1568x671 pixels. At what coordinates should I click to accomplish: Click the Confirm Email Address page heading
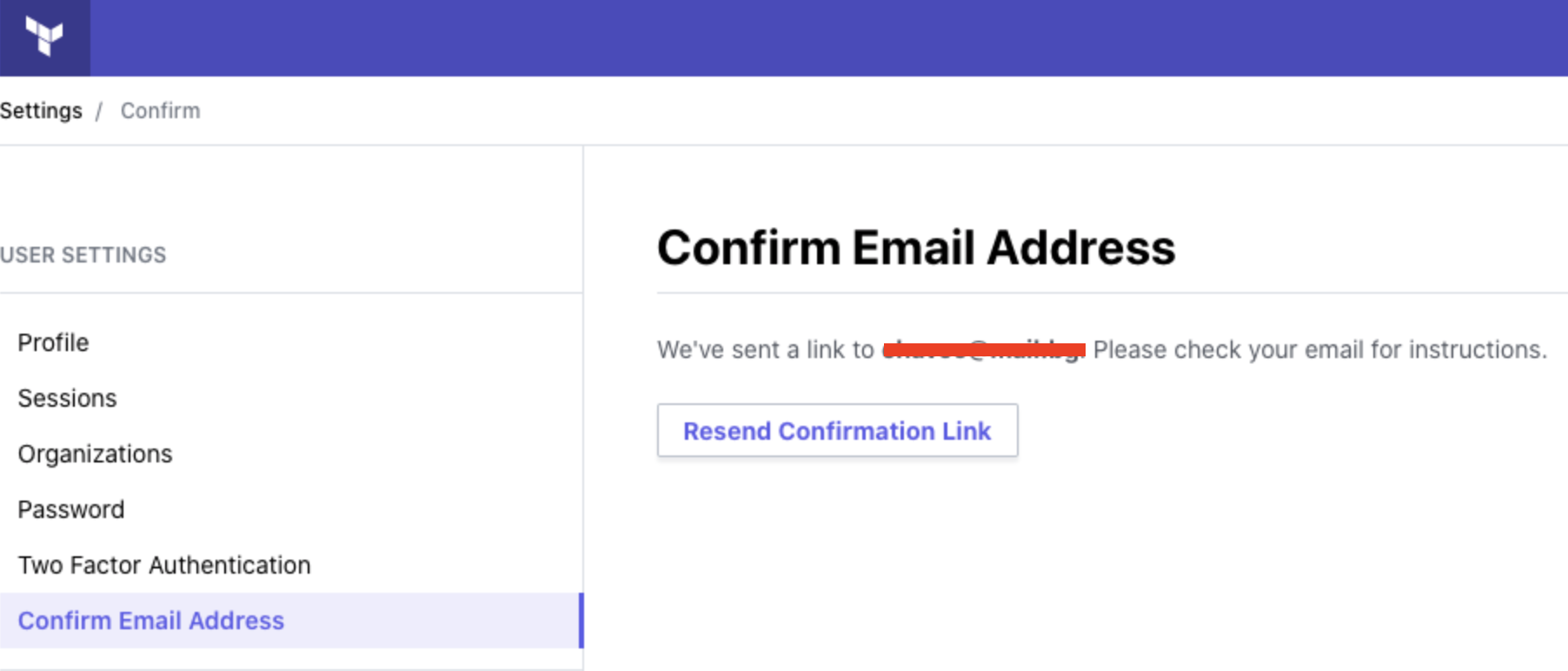click(915, 248)
